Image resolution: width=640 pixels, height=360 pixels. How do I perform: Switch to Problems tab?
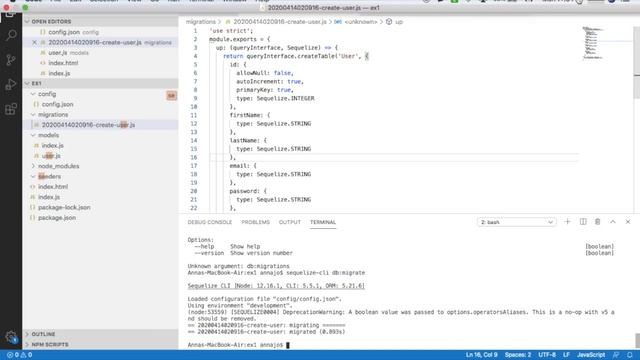(256, 222)
